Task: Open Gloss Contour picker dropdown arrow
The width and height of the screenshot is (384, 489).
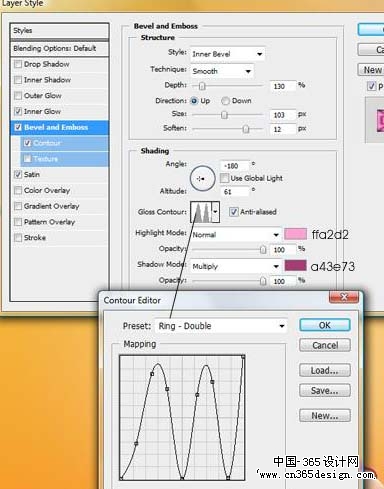Action: (x=216, y=212)
